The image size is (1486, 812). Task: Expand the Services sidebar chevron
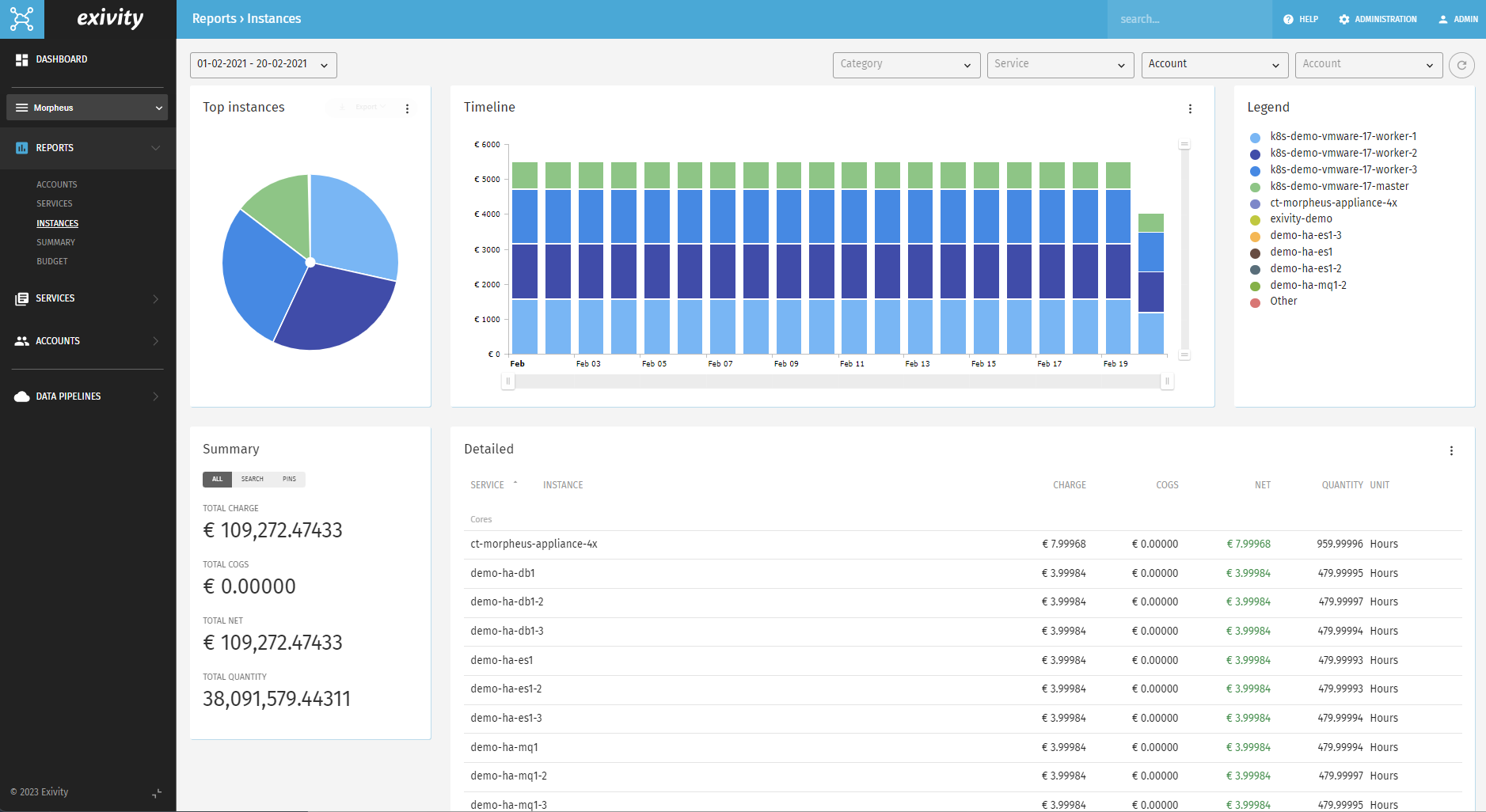tap(156, 298)
